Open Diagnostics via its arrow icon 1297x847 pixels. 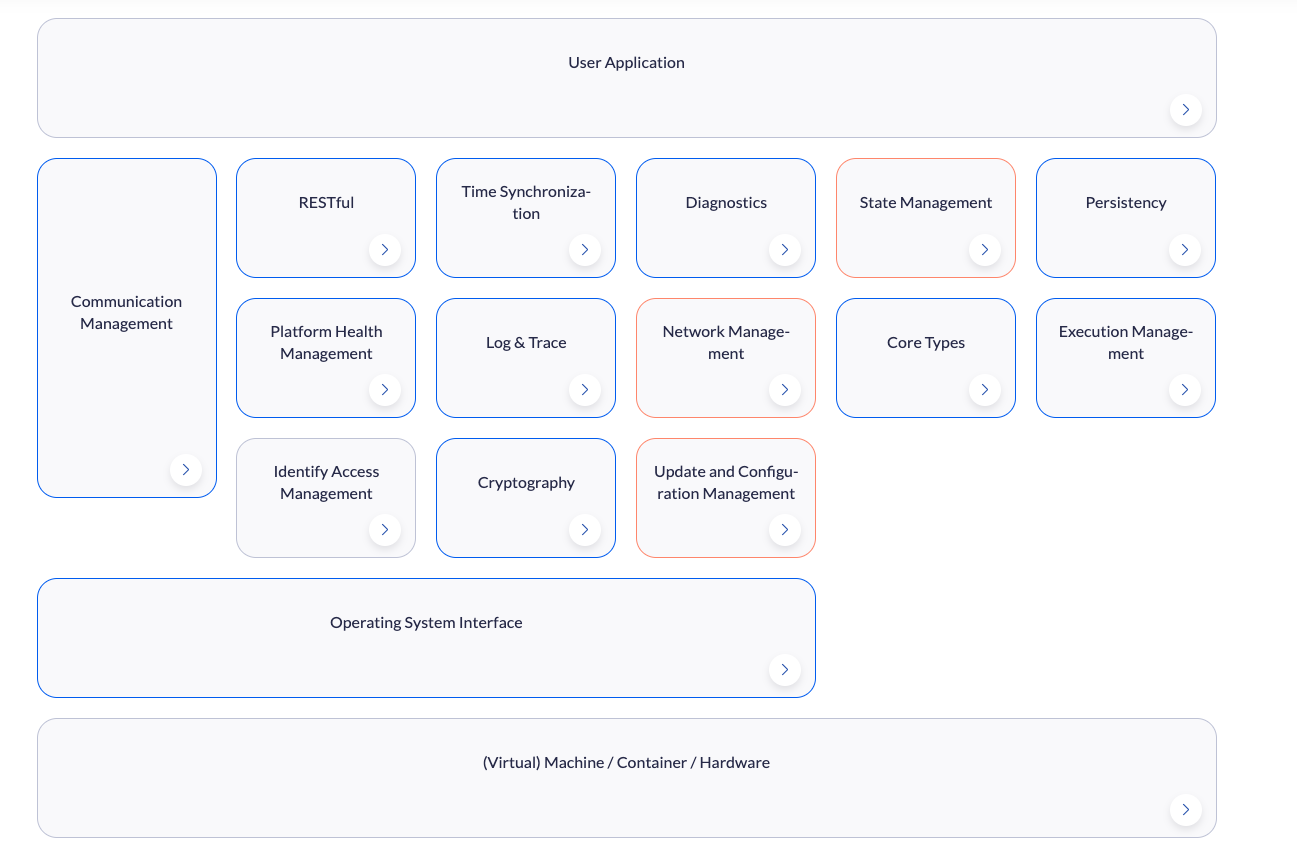pos(785,250)
